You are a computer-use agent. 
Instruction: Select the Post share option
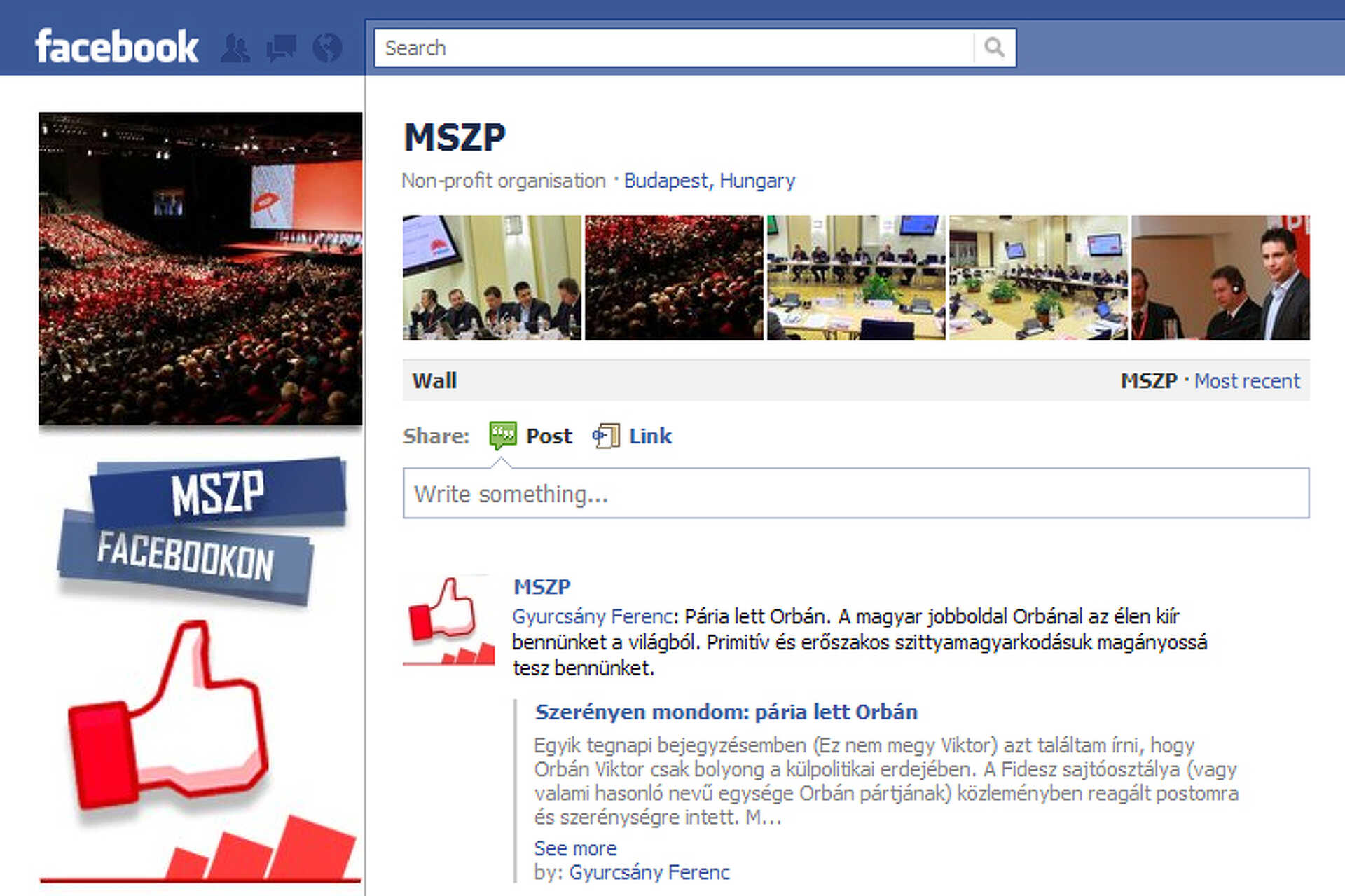(549, 436)
